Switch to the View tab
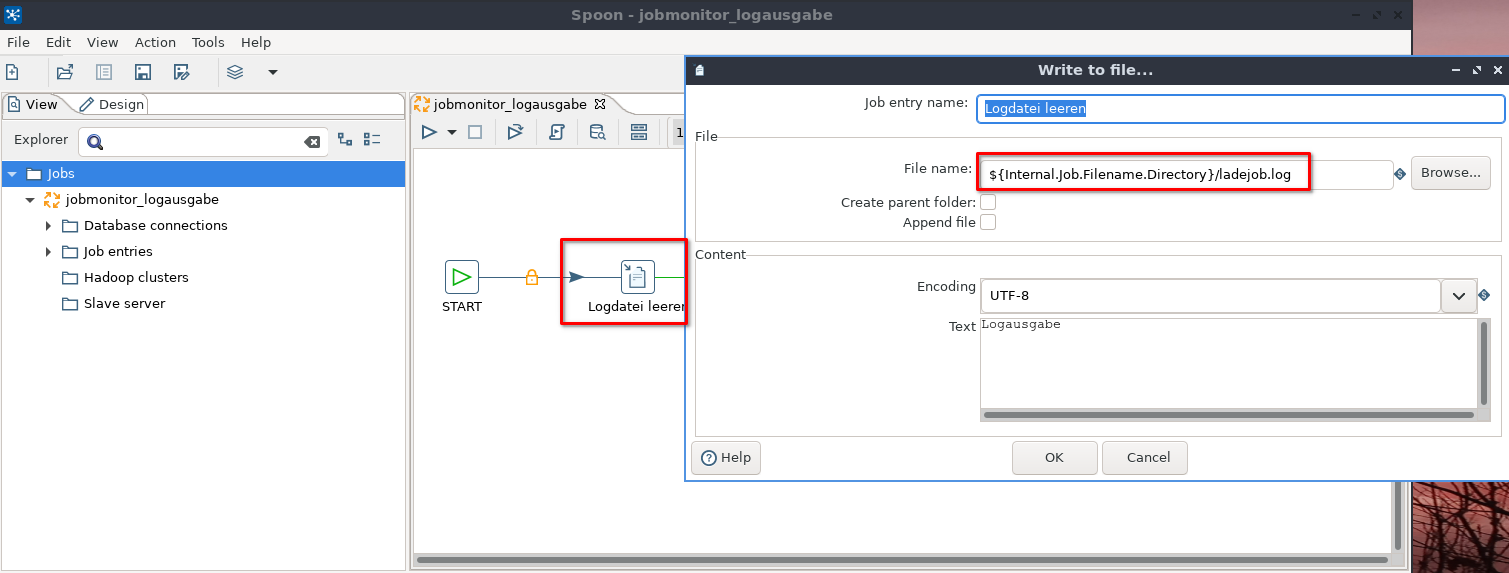Image resolution: width=1509 pixels, height=573 pixels. coord(33,104)
